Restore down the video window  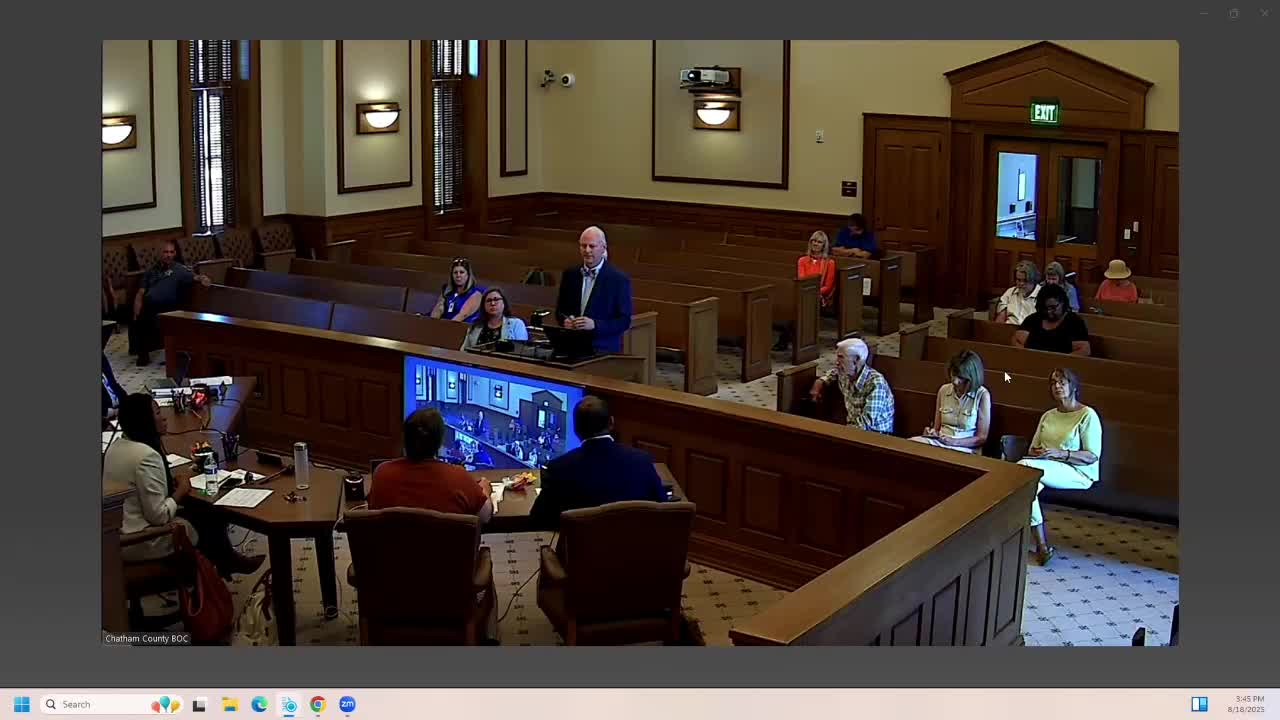1234,13
